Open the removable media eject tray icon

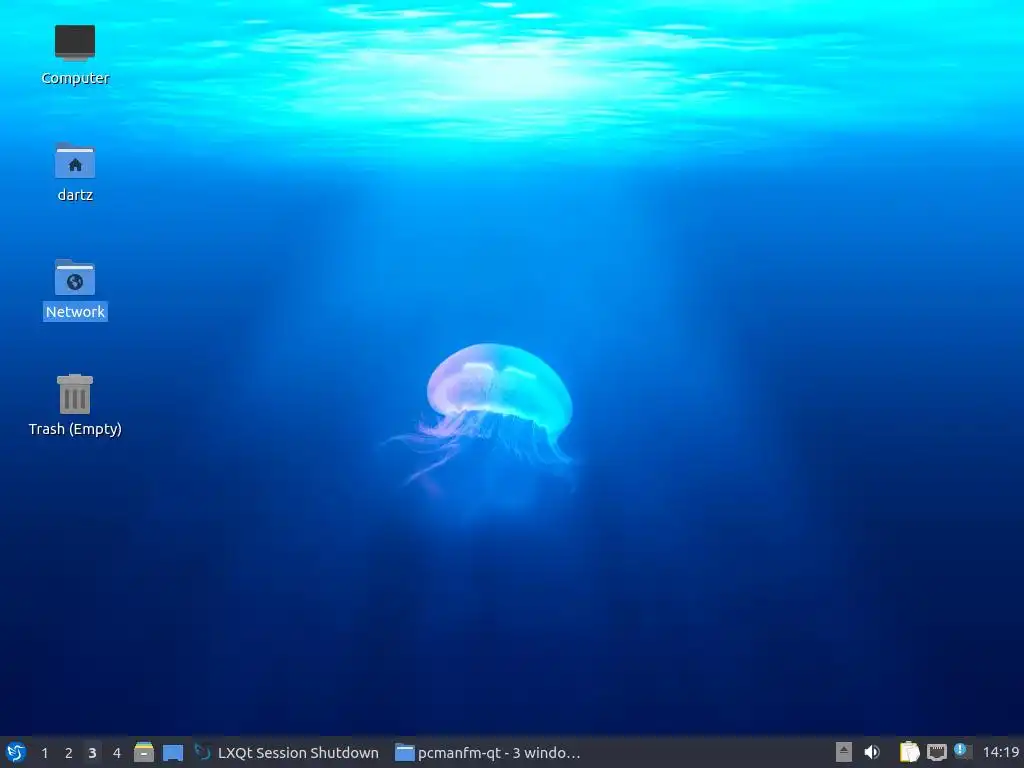click(x=844, y=752)
